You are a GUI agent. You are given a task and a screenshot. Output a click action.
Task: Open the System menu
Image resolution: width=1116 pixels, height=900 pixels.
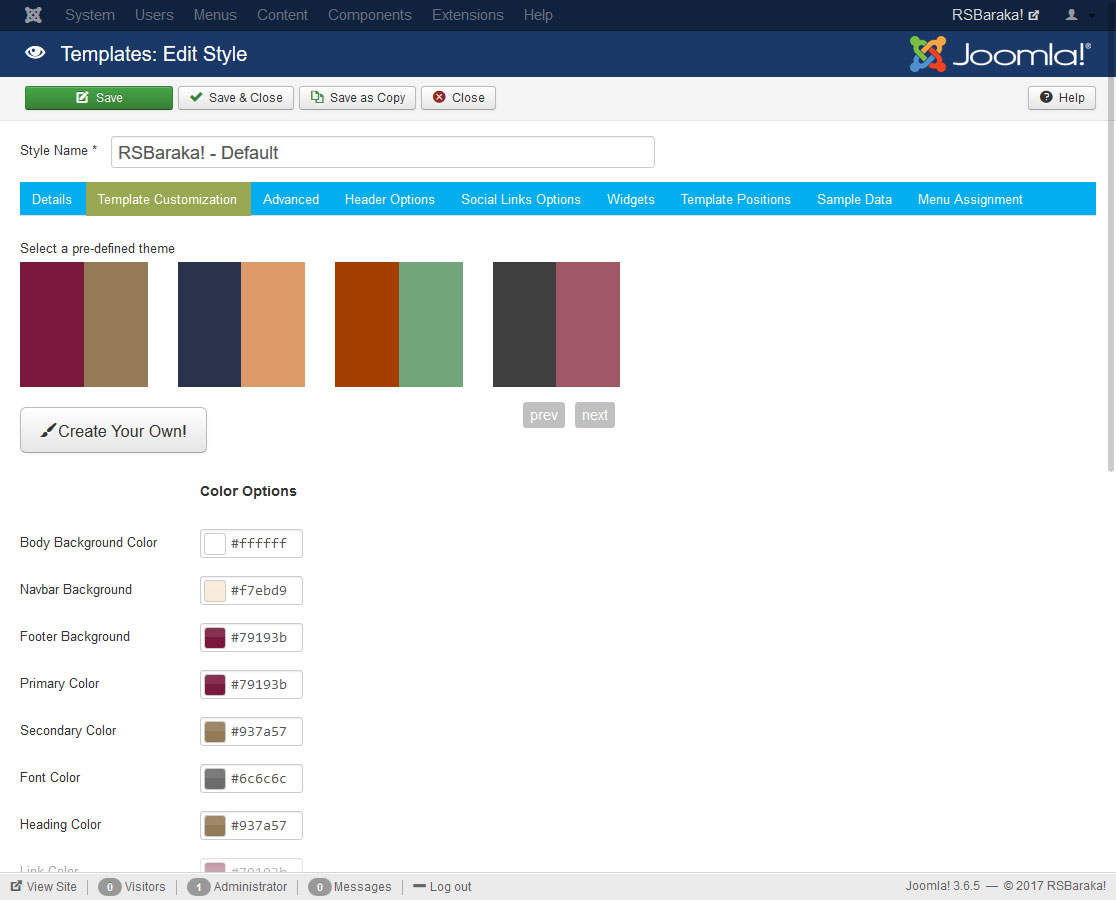90,15
